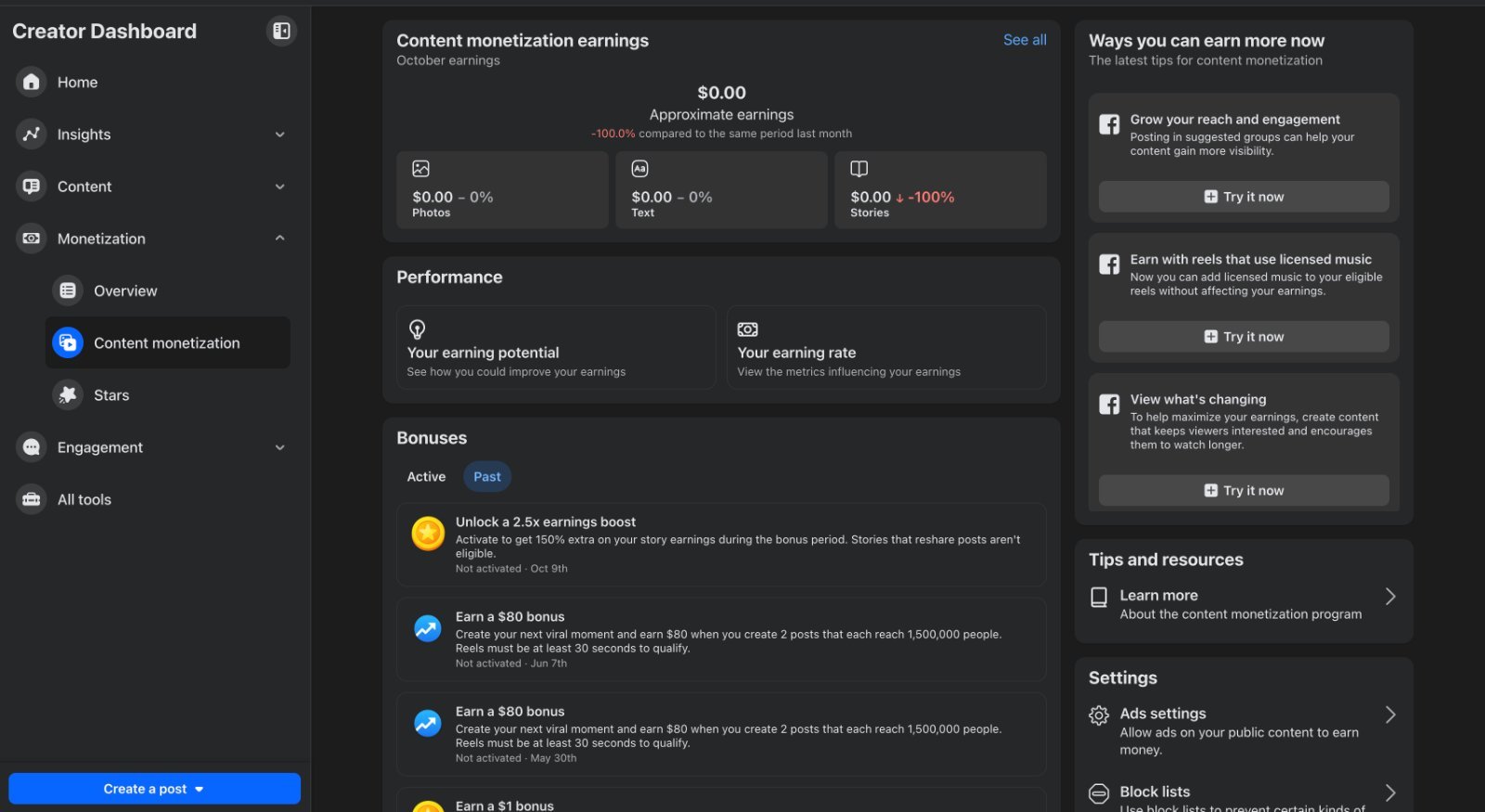Click the See all earnings link
Image resolution: width=1485 pixels, height=812 pixels.
click(x=1025, y=40)
